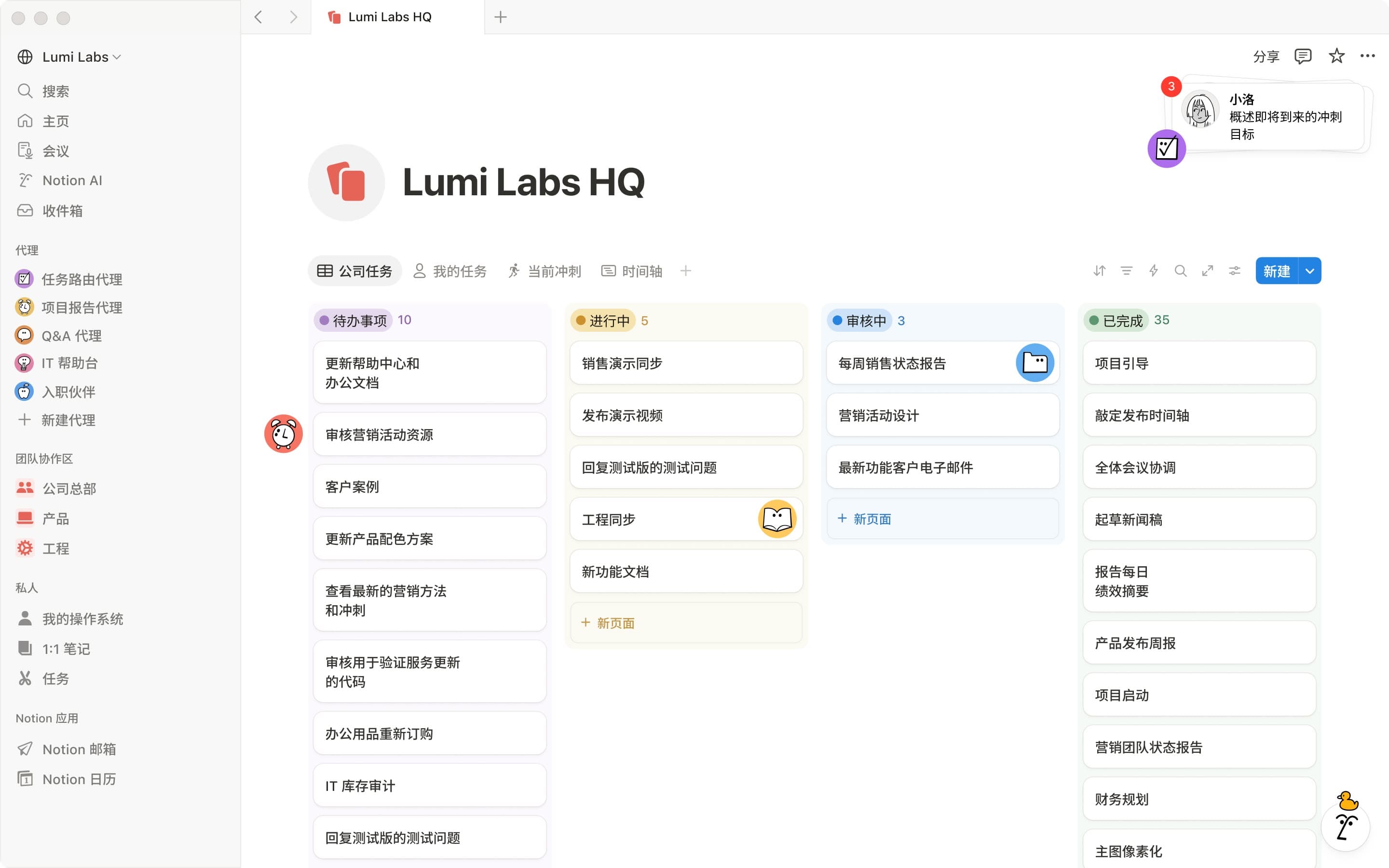
Task: Open the 起草新闻稿 card
Action: 1199,519
